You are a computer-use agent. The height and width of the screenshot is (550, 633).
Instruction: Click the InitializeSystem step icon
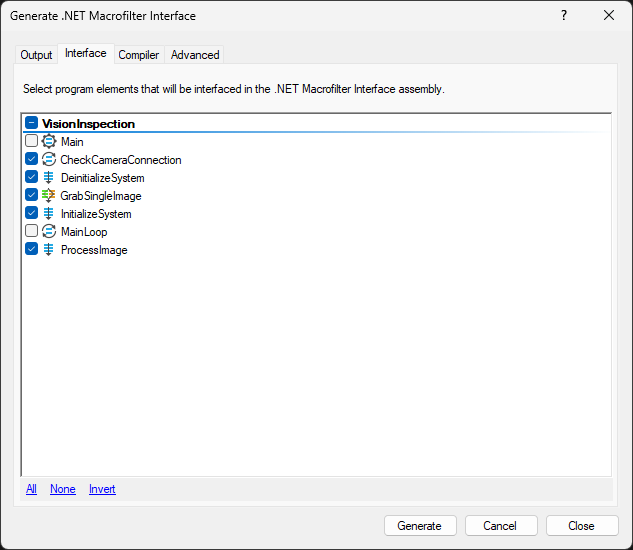[48, 214]
